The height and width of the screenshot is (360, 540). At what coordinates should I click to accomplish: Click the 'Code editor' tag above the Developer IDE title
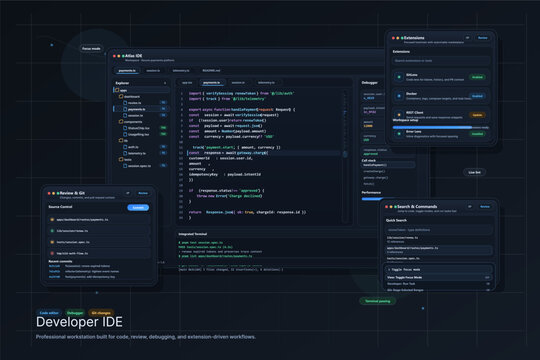point(49,313)
